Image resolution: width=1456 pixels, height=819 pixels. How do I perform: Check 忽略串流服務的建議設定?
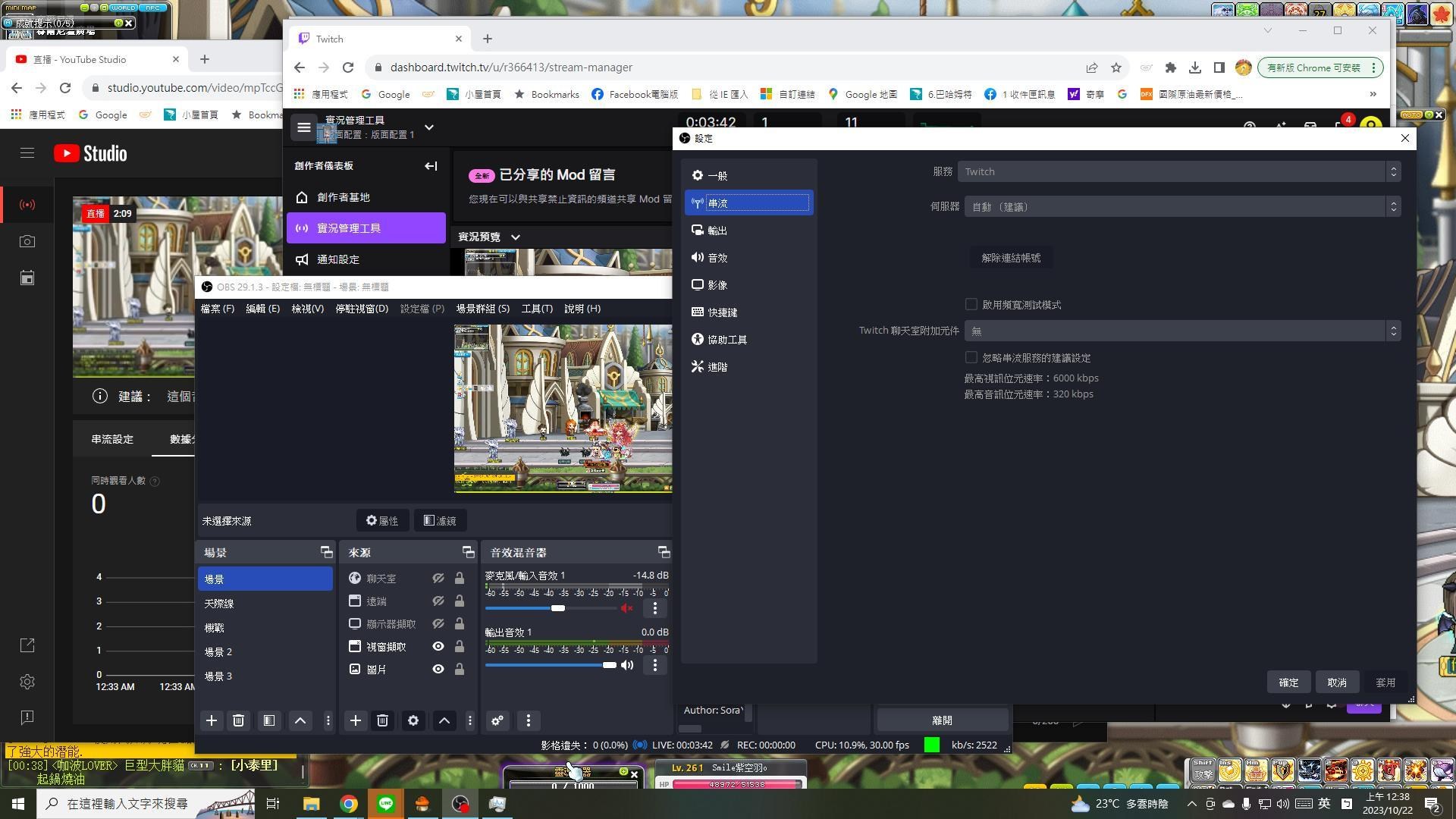click(x=971, y=357)
